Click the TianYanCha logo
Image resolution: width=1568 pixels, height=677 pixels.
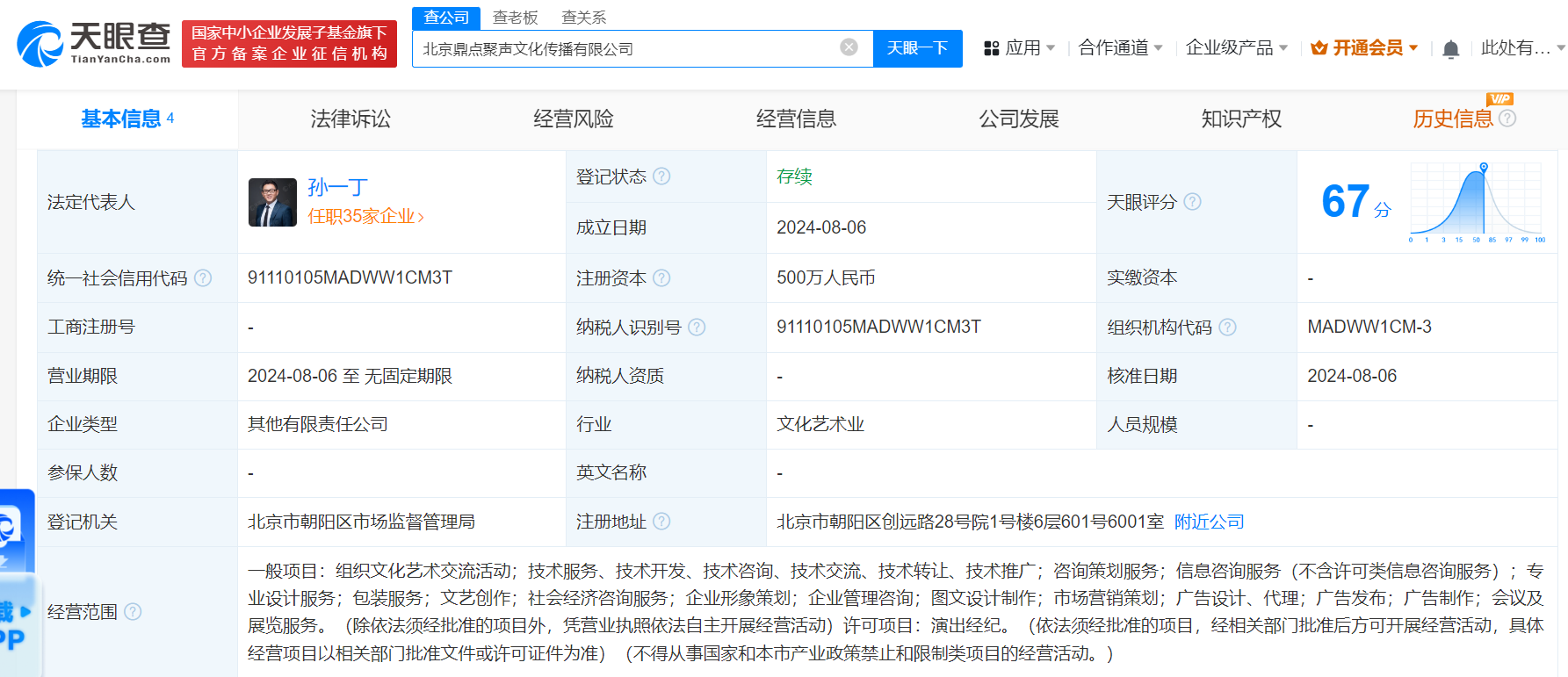(94, 43)
